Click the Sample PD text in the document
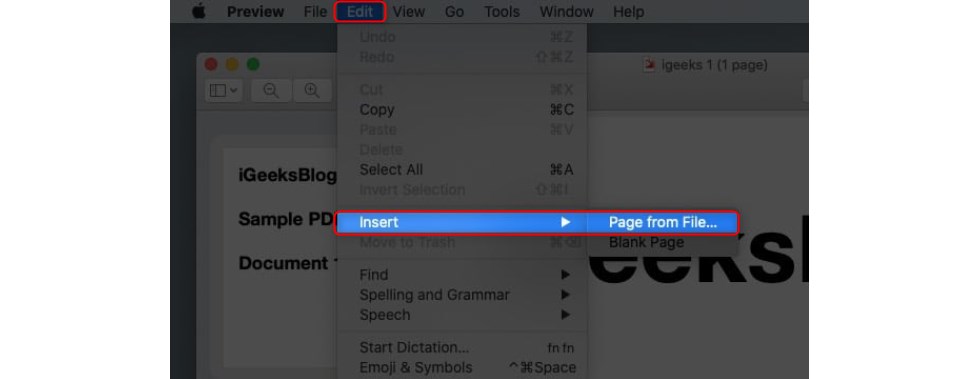 click(x=288, y=219)
